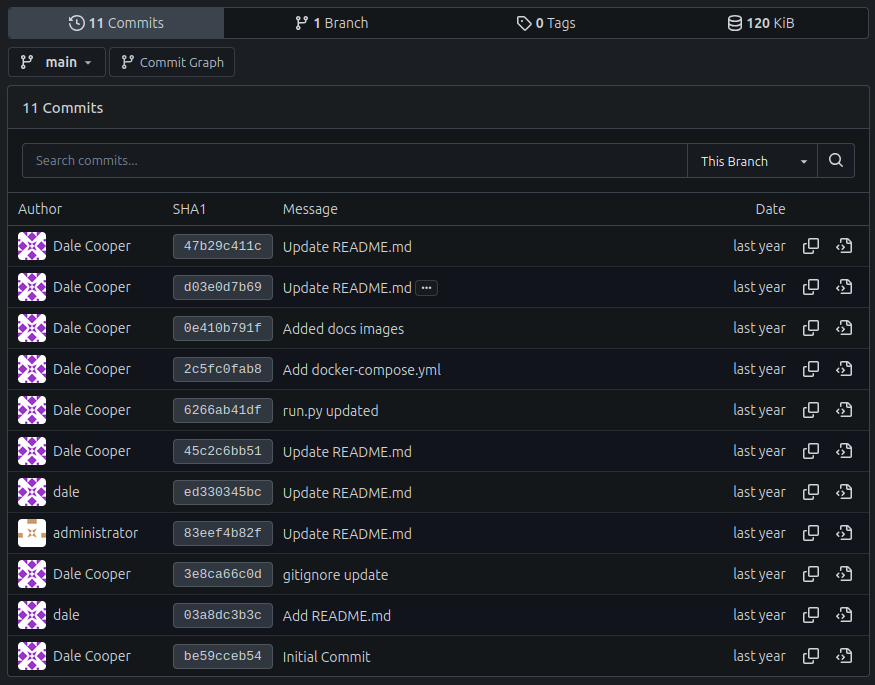Click administrator's avatar image

pos(32,533)
